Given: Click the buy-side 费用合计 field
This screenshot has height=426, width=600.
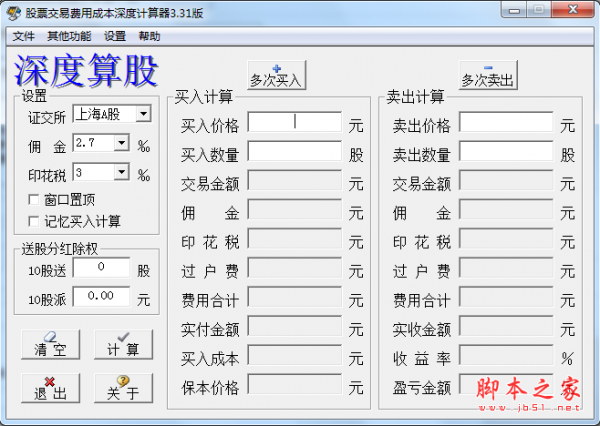Looking at the screenshot, I should [x=295, y=297].
